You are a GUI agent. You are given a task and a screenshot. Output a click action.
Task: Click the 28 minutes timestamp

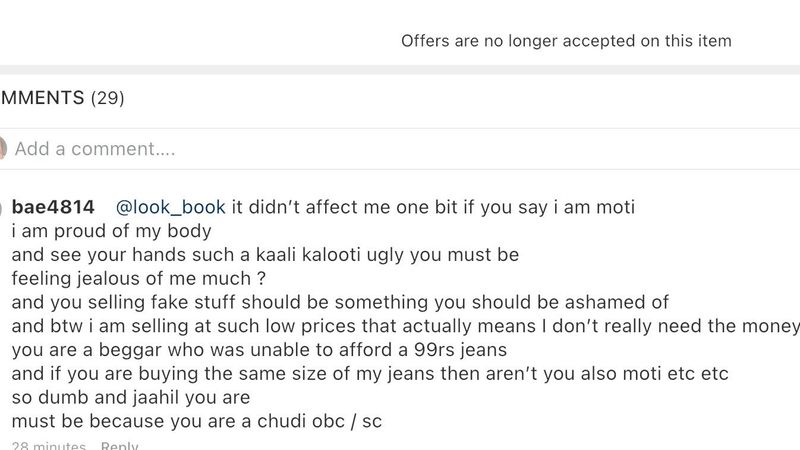[49, 445]
